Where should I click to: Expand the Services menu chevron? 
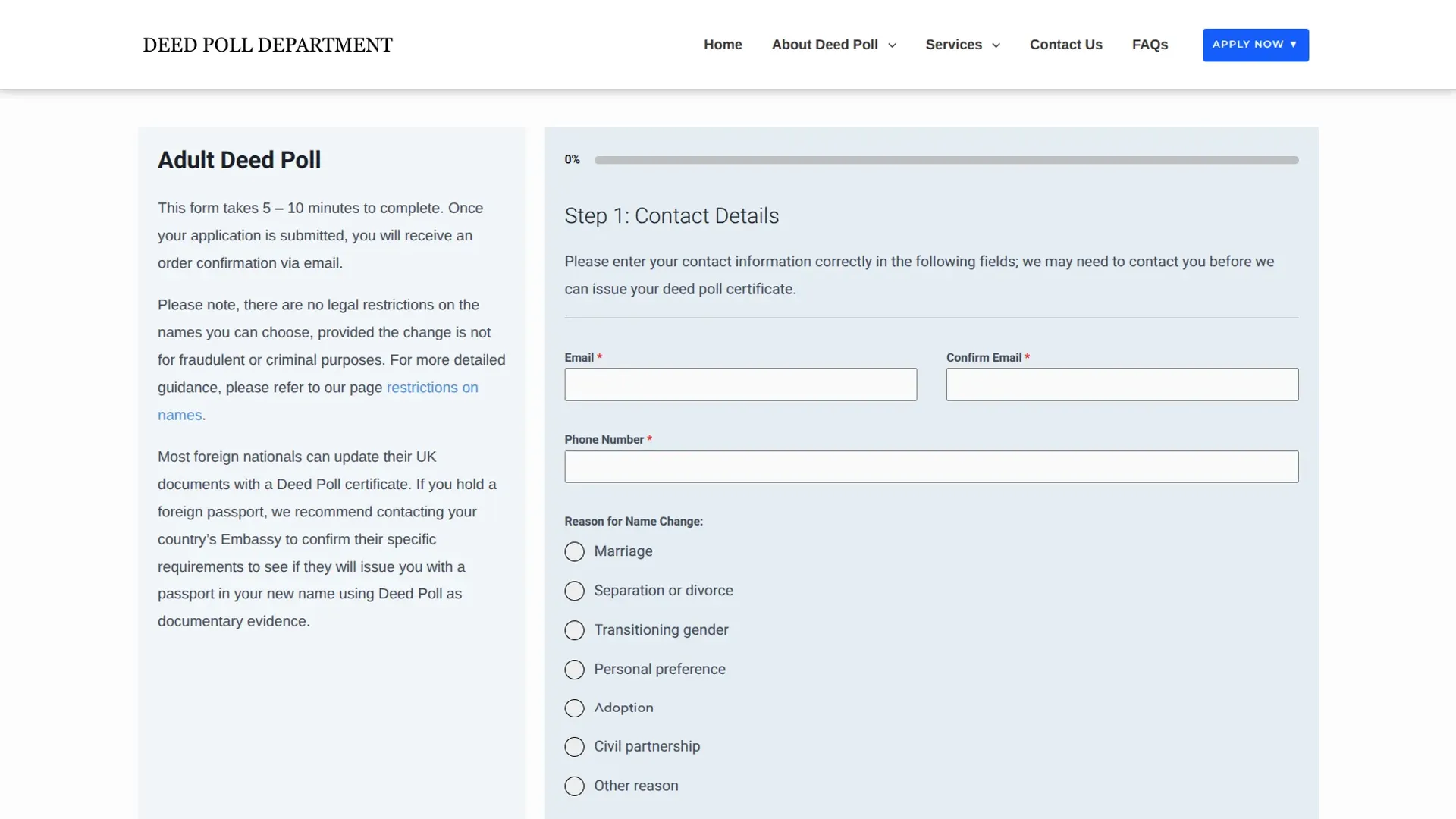(996, 45)
